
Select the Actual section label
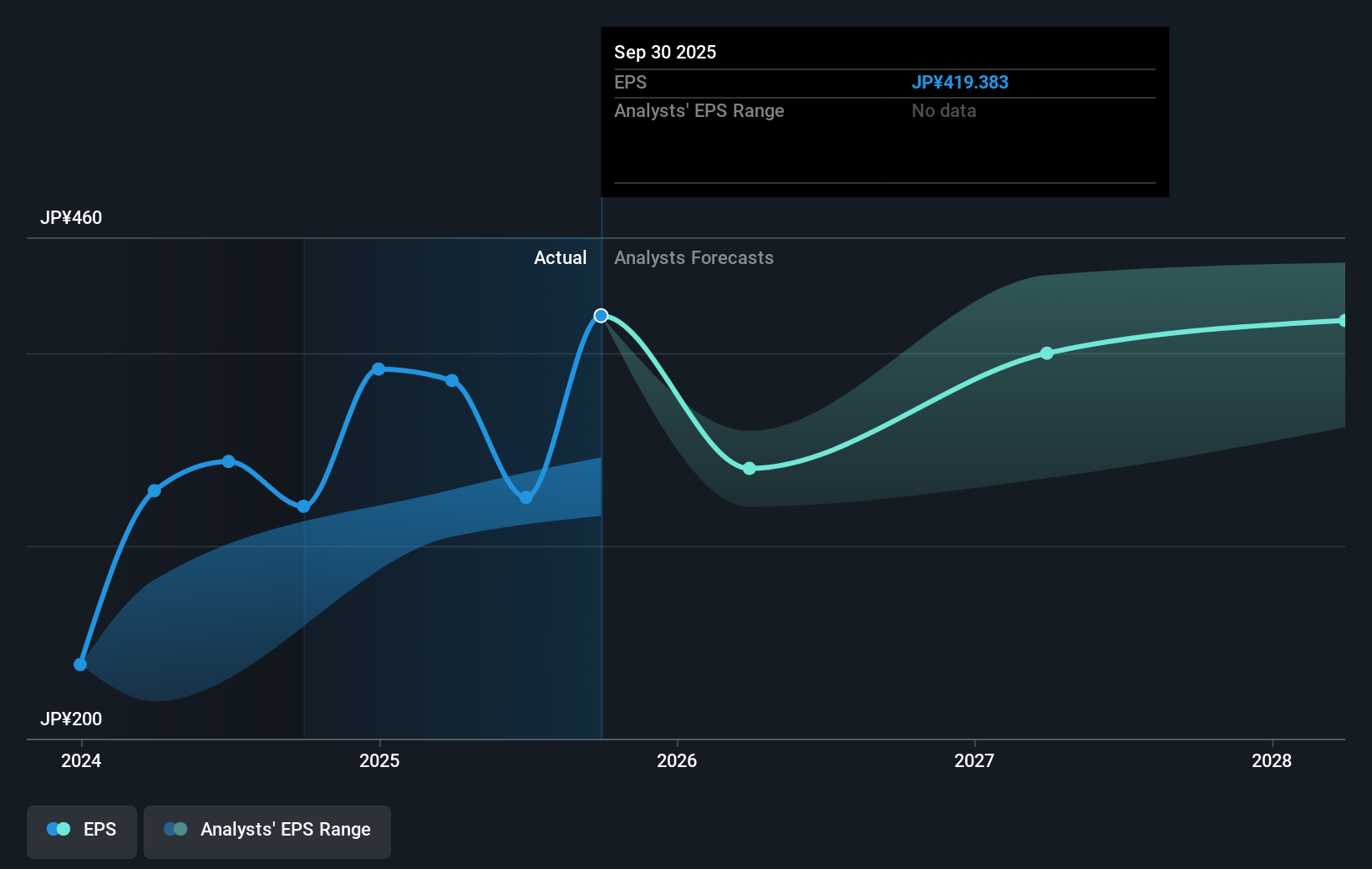pyautogui.click(x=560, y=257)
